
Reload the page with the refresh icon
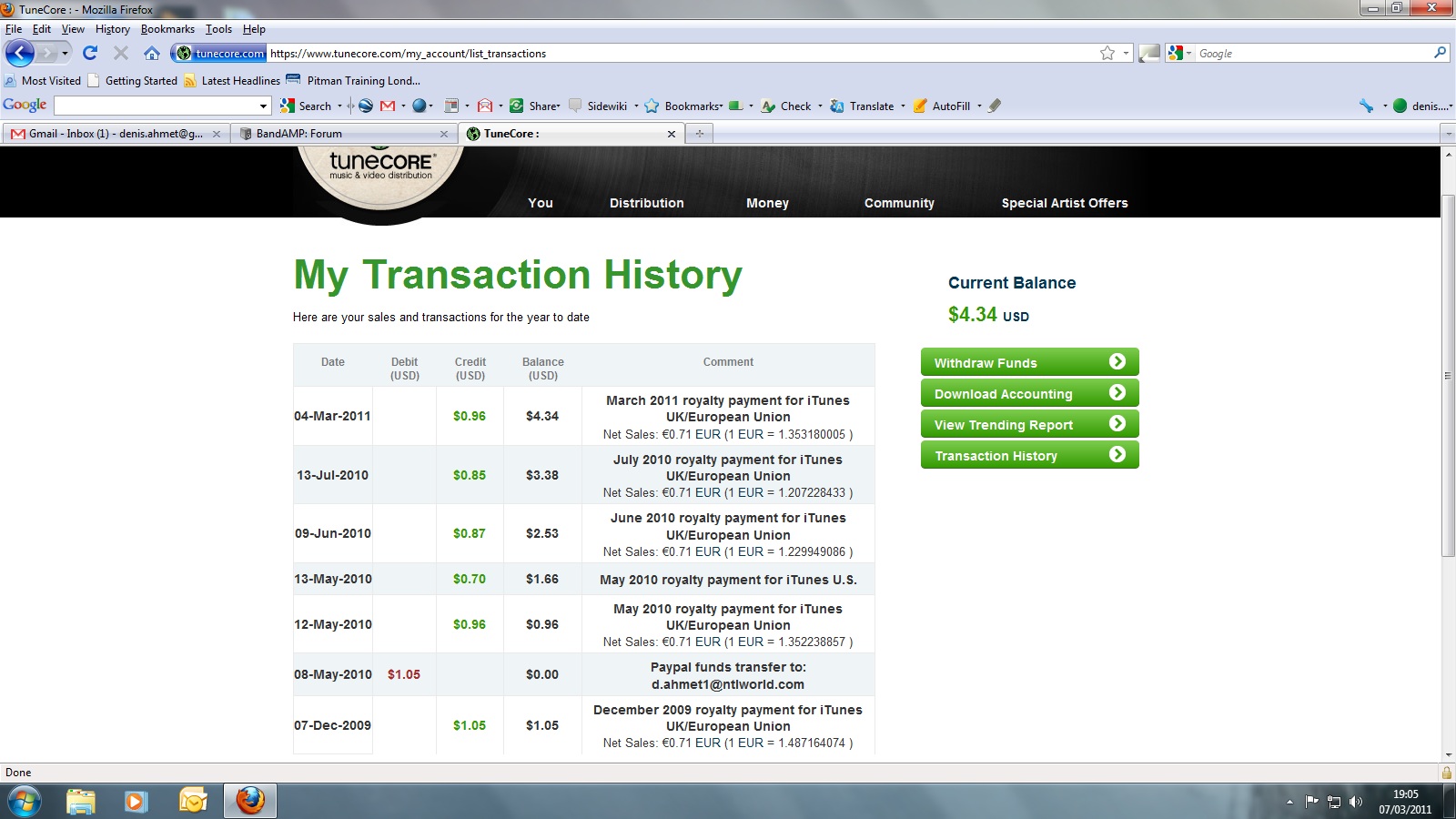pos(90,53)
